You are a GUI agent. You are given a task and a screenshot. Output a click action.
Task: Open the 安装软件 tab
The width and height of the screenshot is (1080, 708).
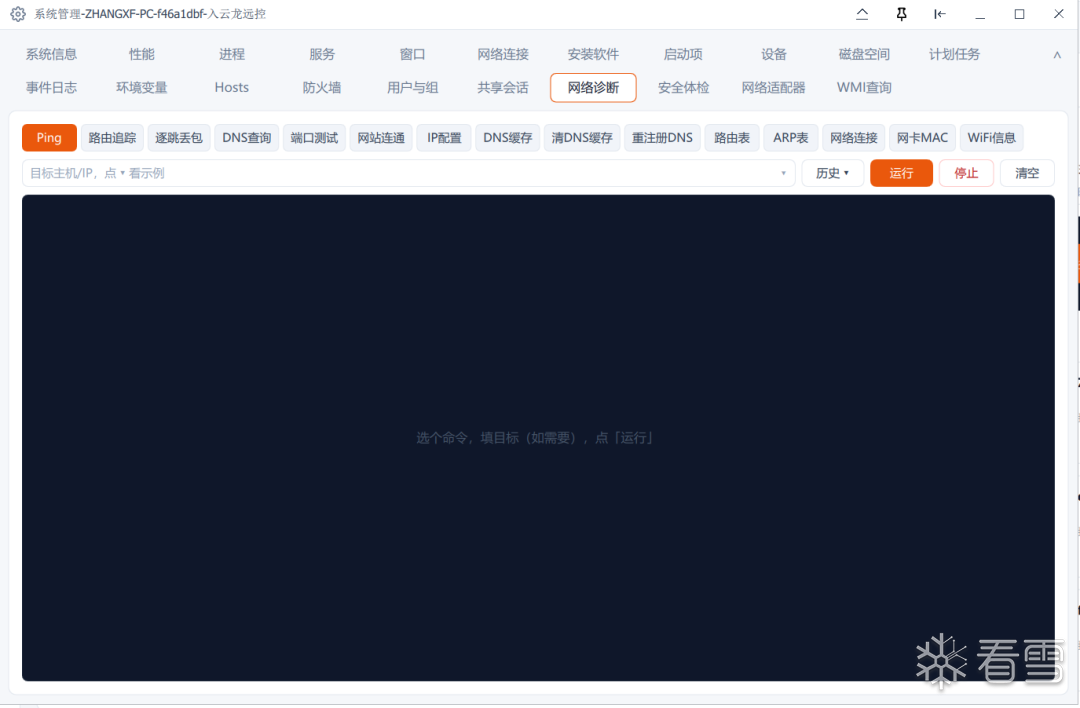click(x=593, y=54)
